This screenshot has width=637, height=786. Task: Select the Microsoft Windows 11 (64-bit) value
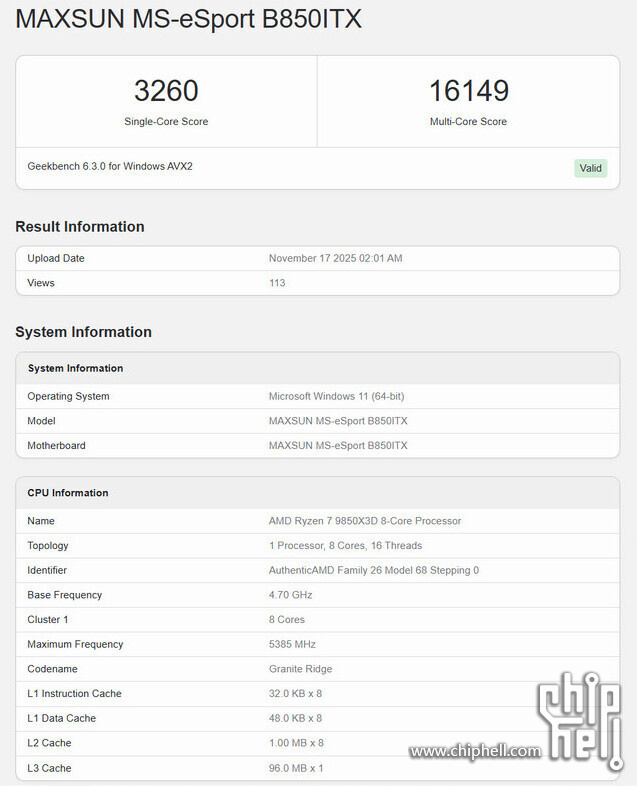pyautogui.click(x=336, y=396)
